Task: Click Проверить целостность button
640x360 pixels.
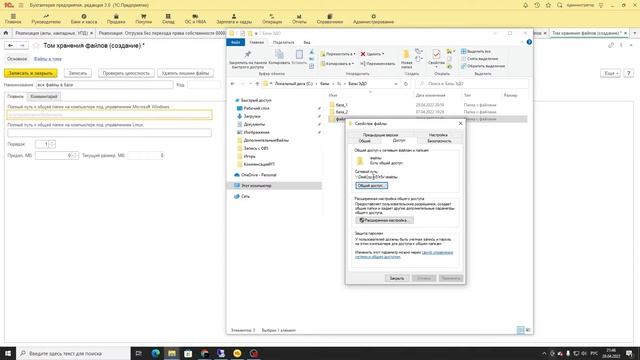Action: pyautogui.click(x=126, y=73)
